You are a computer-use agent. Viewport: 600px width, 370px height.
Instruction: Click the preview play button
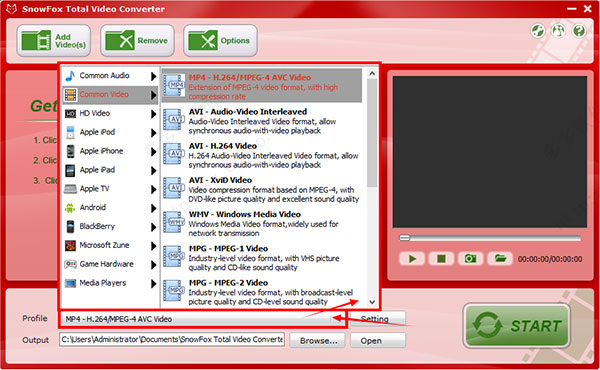pos(412,259)
